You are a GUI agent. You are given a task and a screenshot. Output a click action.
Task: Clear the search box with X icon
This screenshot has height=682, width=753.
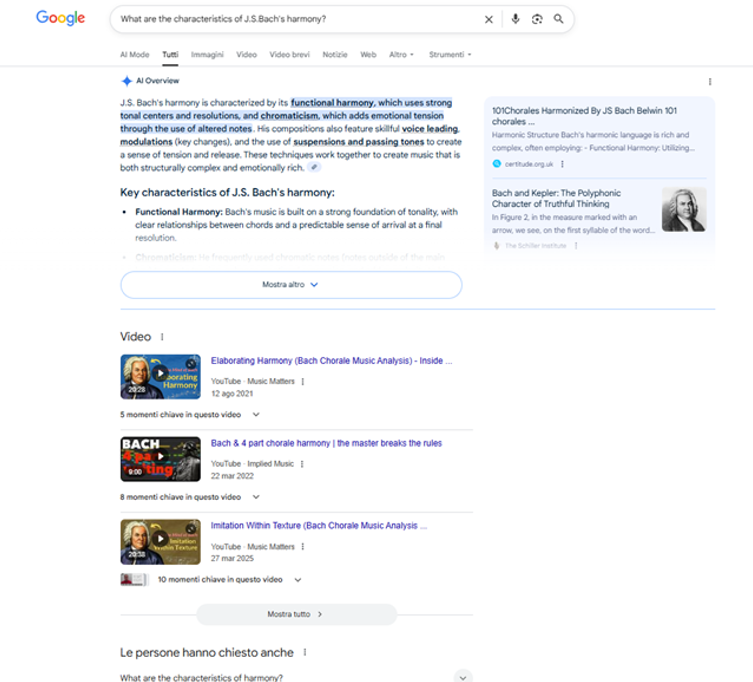click(x=488, y=19)
